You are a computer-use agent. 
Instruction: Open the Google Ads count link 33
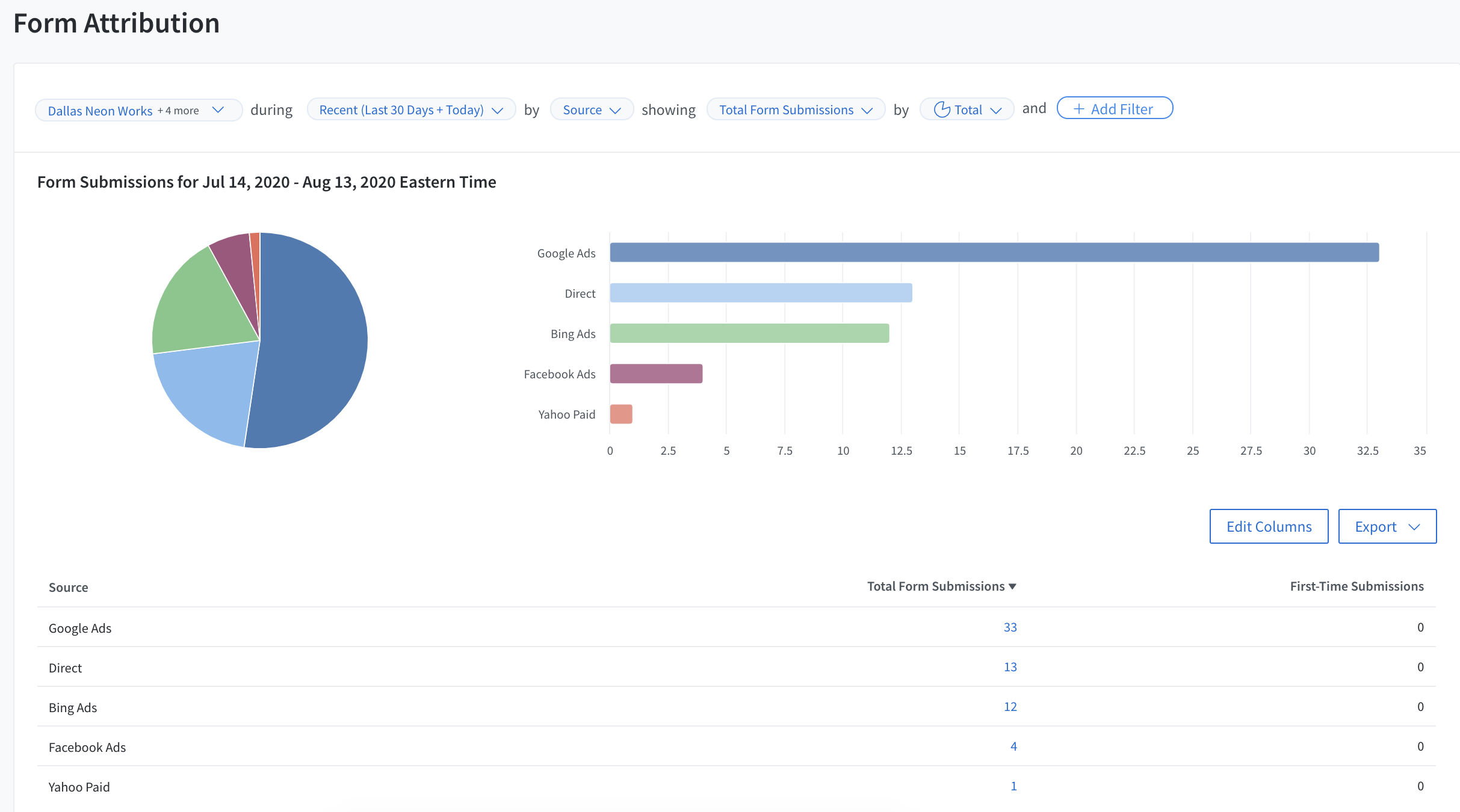point(1010,627)
